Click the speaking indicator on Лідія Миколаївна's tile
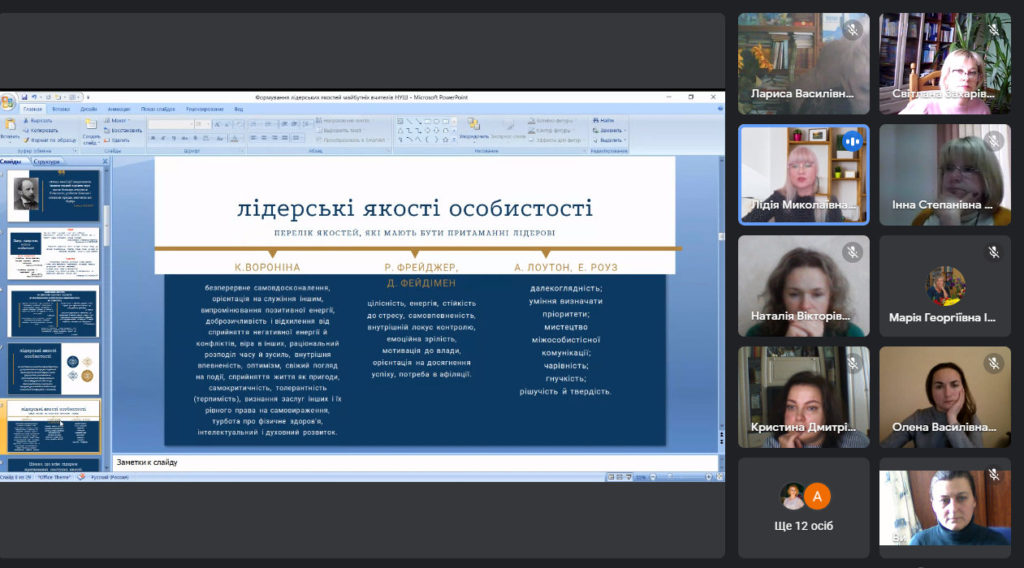Screen dimensions: 1024x568 click(x=852, y=141)
